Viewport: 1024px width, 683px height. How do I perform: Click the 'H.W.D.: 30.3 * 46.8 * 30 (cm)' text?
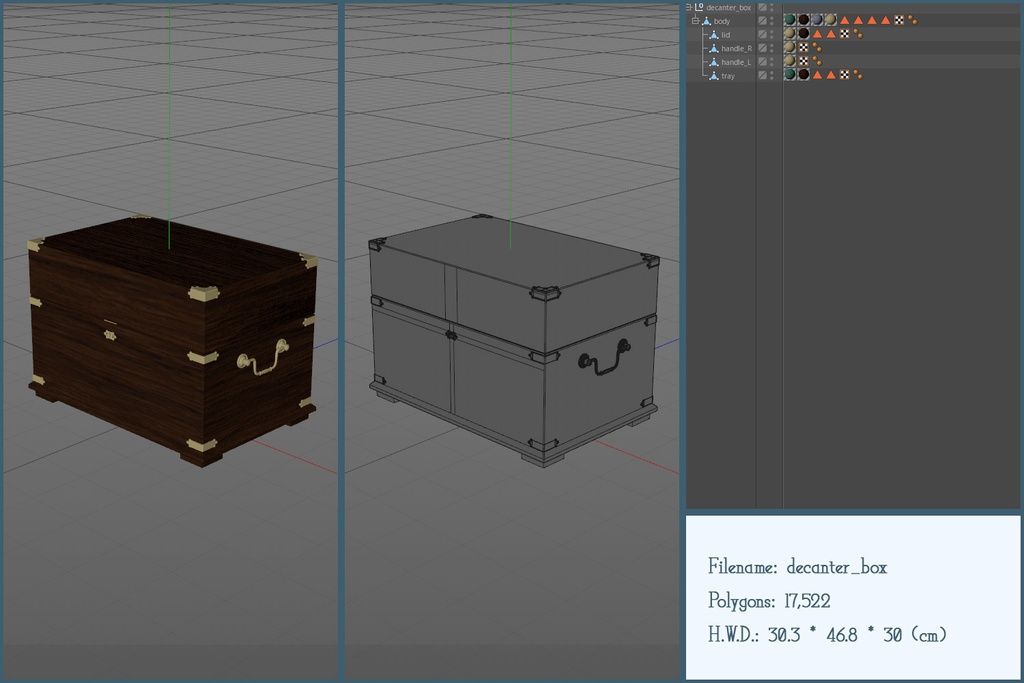coord(827,635)
